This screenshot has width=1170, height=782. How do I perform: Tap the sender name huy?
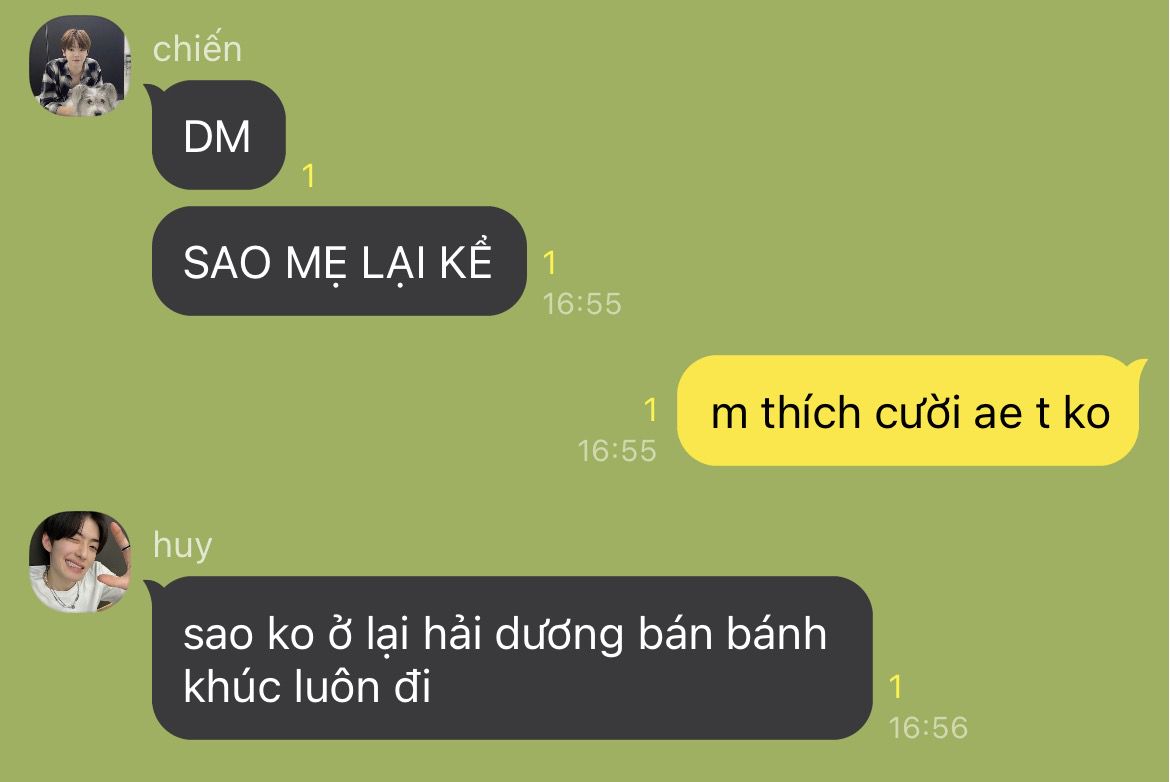pos(183,546)
